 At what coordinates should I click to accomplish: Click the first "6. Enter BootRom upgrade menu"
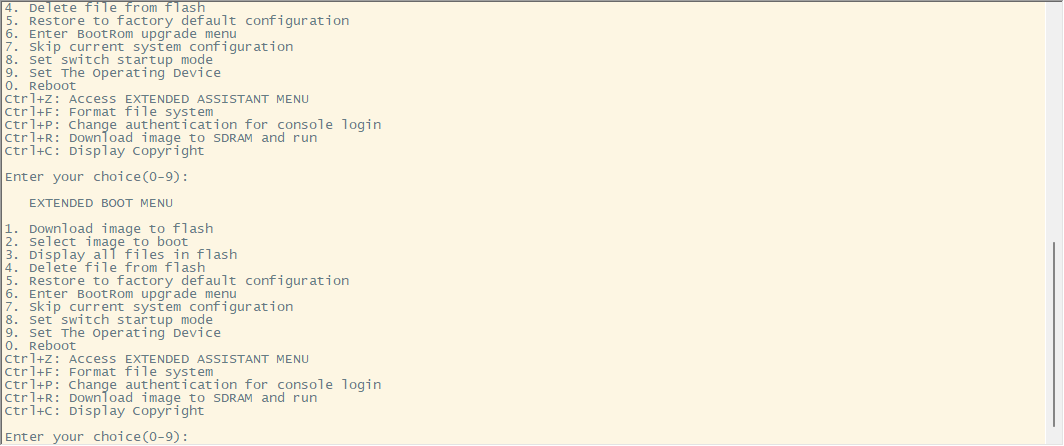pos(120,34)
